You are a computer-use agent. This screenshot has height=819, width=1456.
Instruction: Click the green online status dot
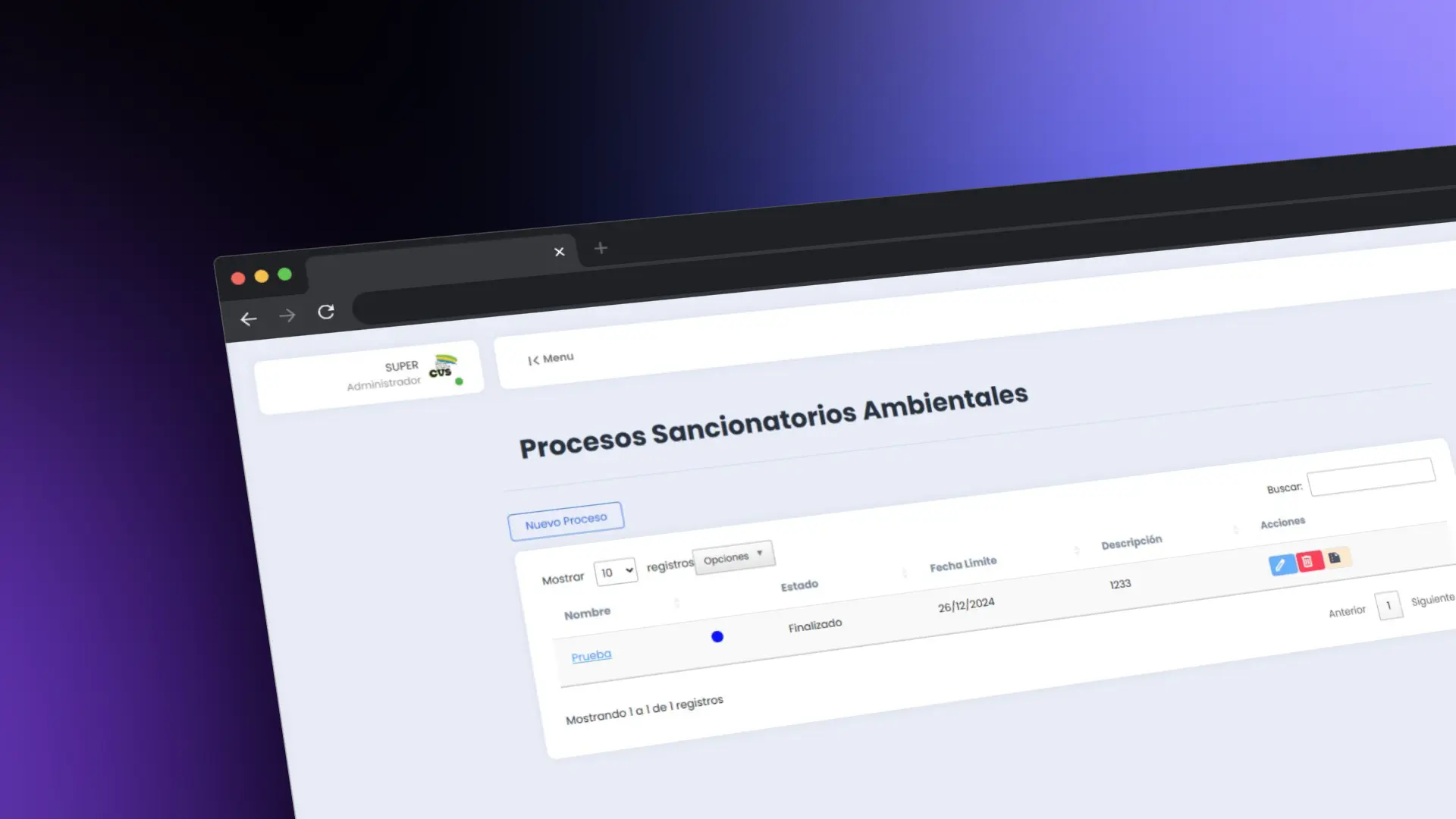tap(459, 381)
